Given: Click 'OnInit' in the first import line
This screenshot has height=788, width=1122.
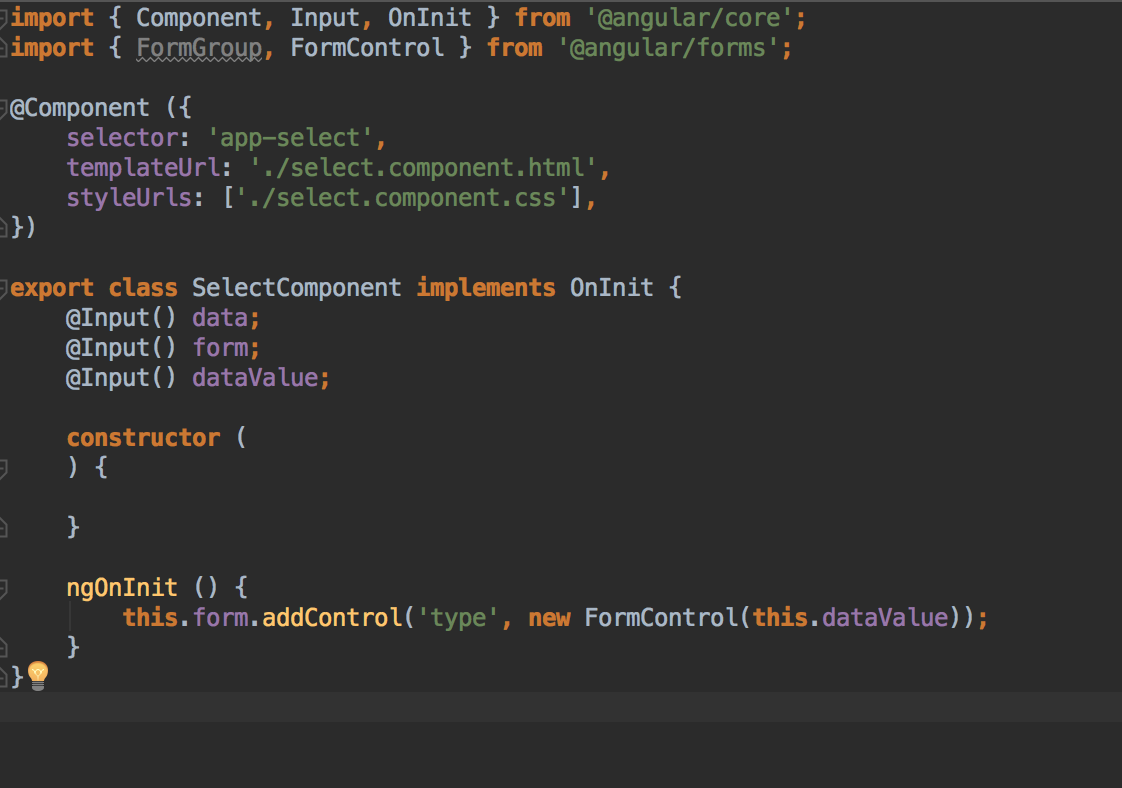Looking at the screenshot, I should point(429,18).
